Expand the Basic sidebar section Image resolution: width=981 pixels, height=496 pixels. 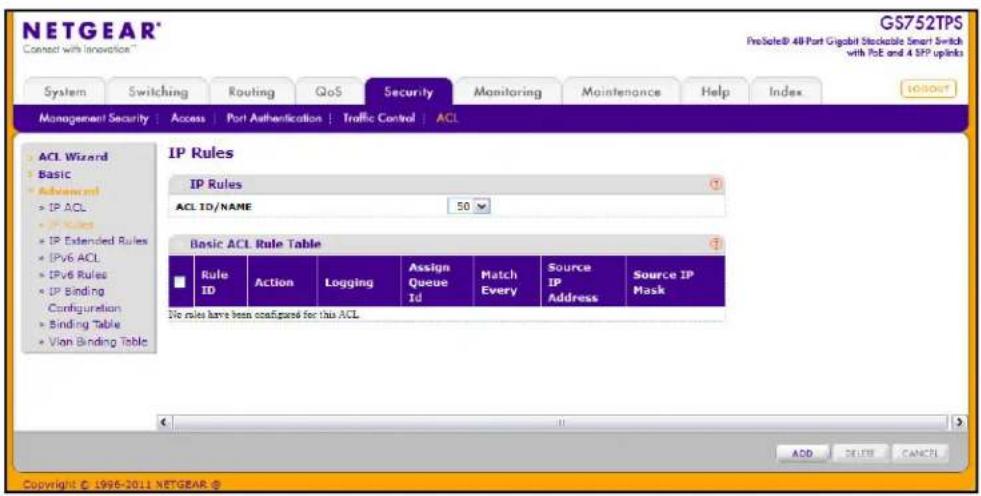[x=54, y=175]
